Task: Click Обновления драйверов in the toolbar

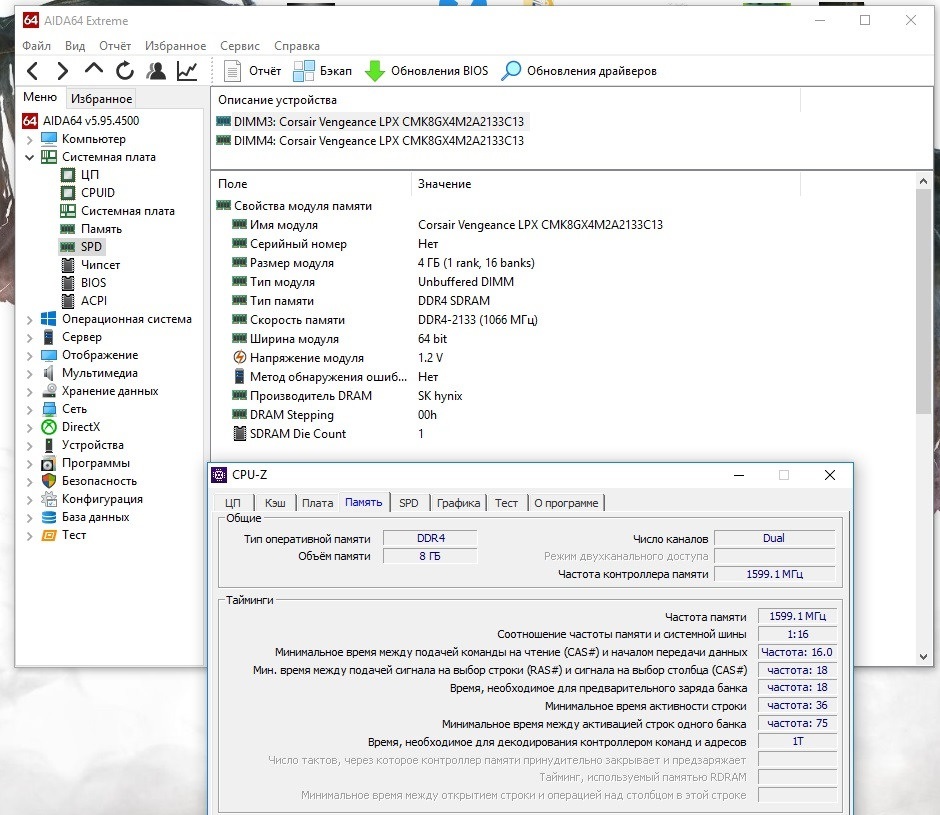Action: (x=579, y=71)
